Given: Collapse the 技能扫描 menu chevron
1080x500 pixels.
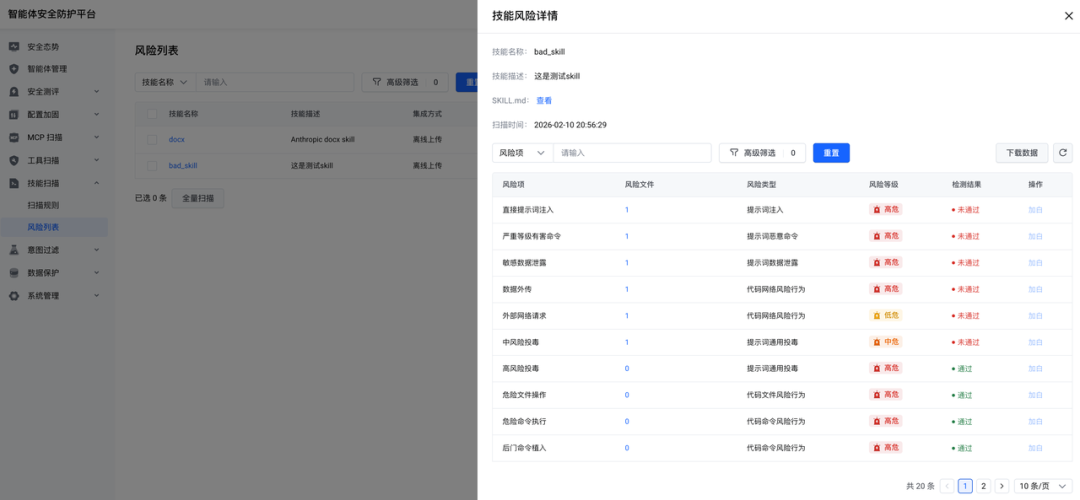Looking at the screenshot, I should coord(96,183).
